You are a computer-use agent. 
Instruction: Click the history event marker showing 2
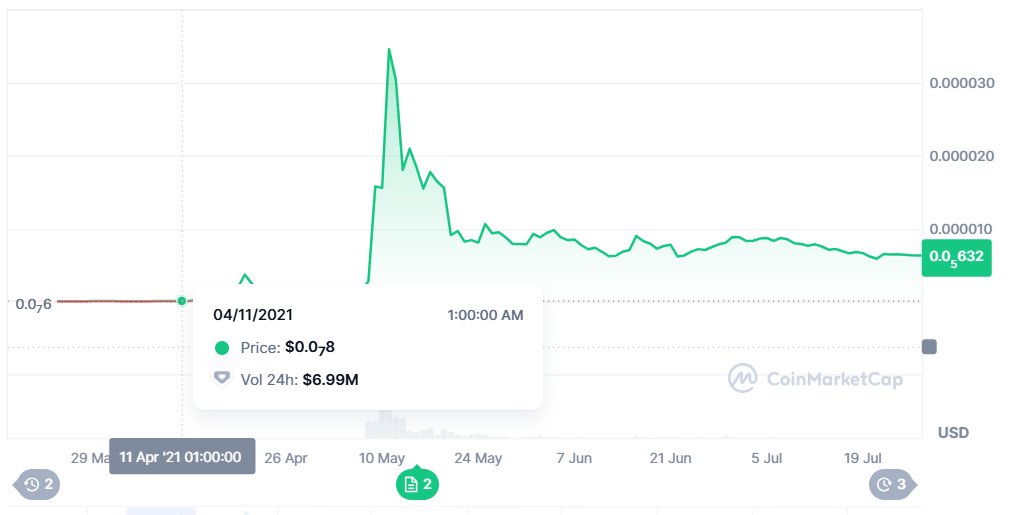pos(39,485)
